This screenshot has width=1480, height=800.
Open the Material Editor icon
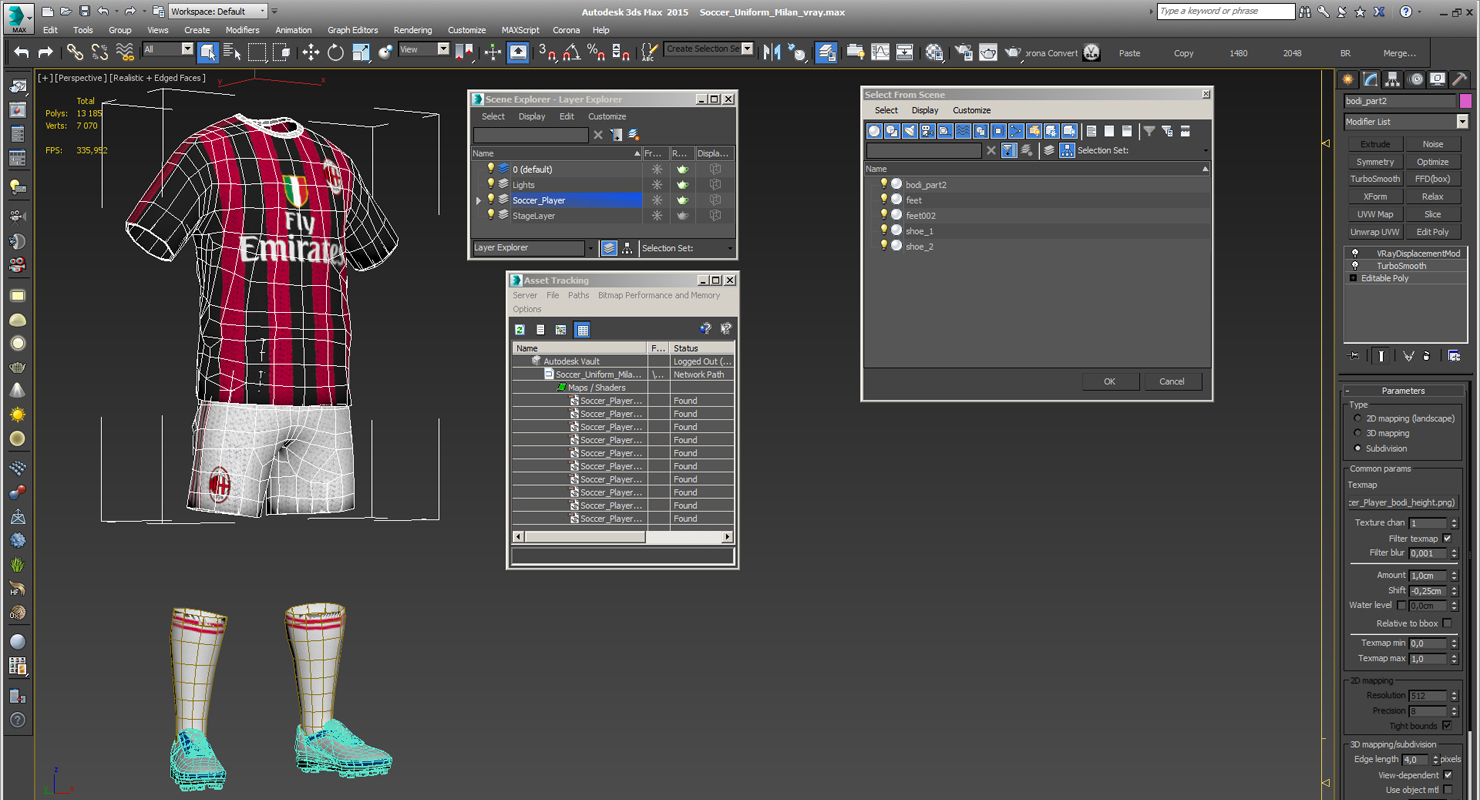coord(934,52)
